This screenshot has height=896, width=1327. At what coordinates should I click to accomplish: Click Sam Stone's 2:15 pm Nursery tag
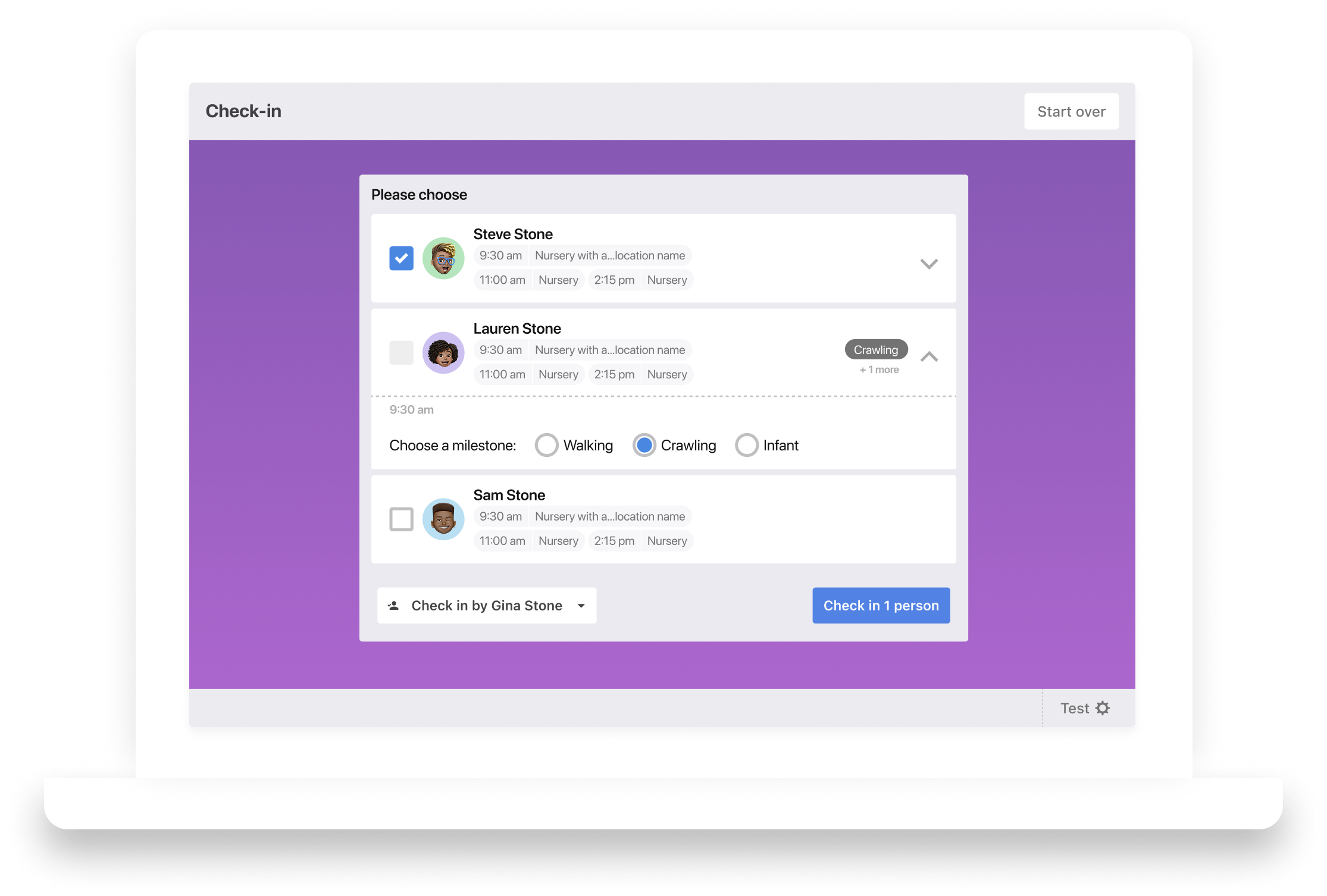[641, 541]
